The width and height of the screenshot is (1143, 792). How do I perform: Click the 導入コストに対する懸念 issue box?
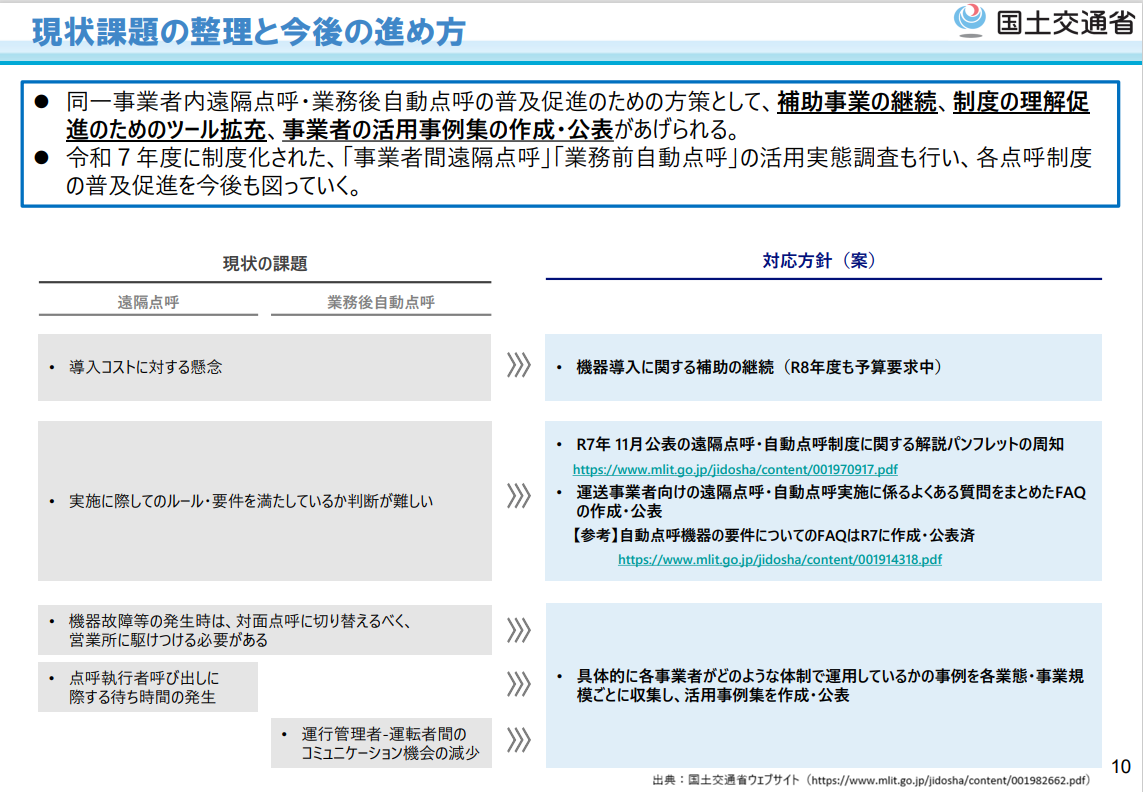click(264, 368)
